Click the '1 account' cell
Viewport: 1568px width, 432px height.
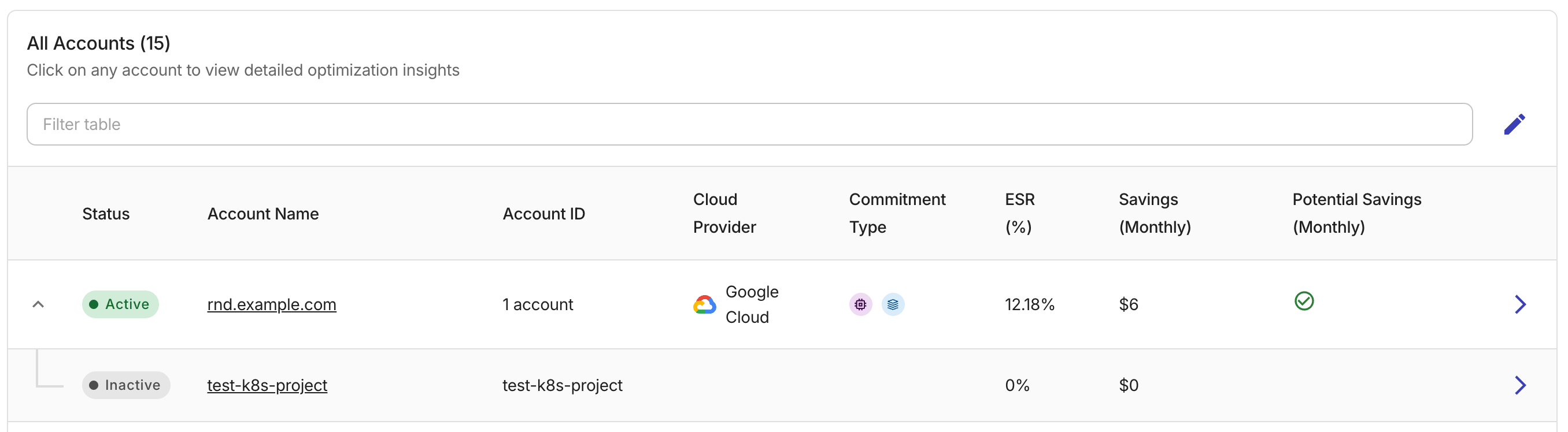[x=538, y=304]
